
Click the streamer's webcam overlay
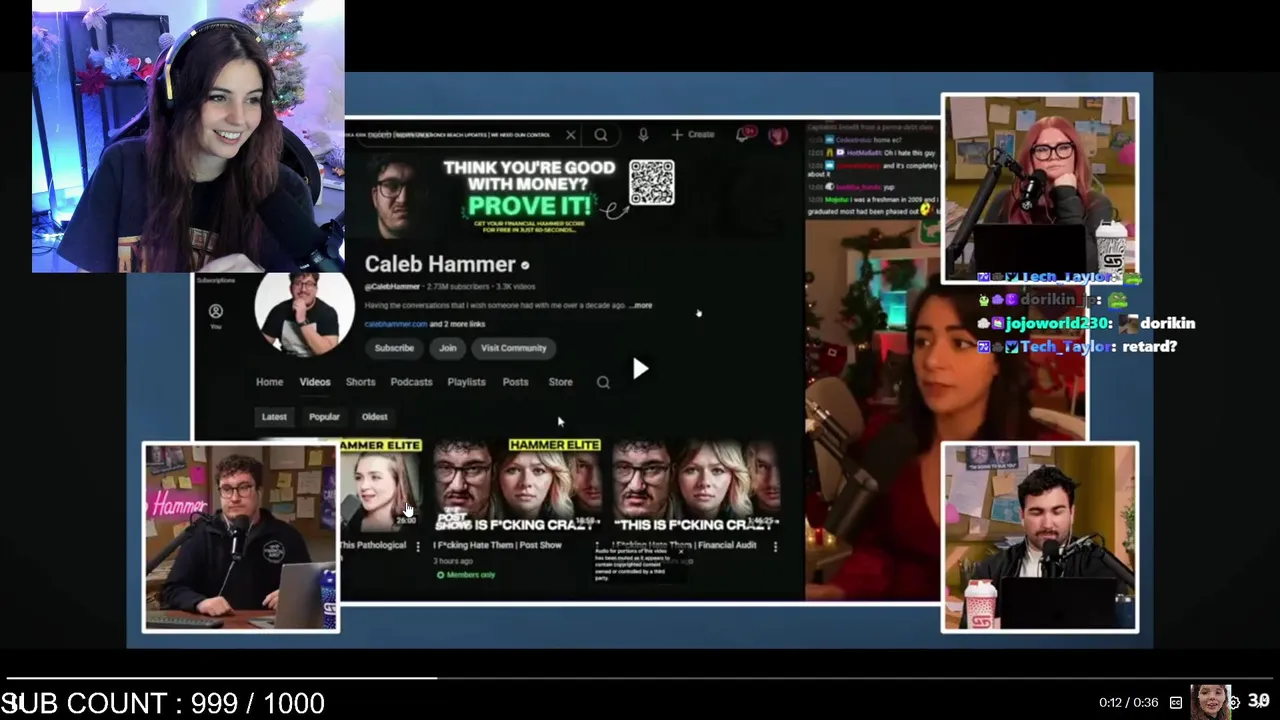click(188, 136)
